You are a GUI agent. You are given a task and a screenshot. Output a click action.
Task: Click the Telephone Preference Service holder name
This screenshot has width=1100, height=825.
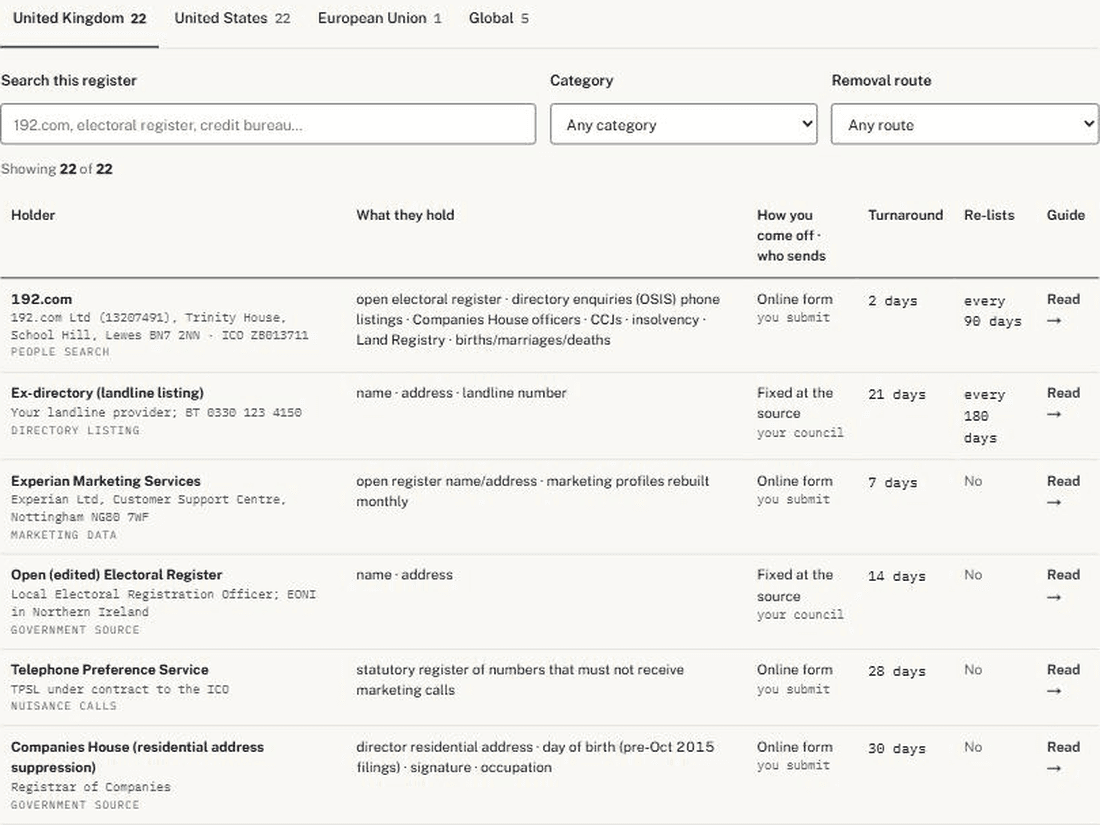point(109,669)
